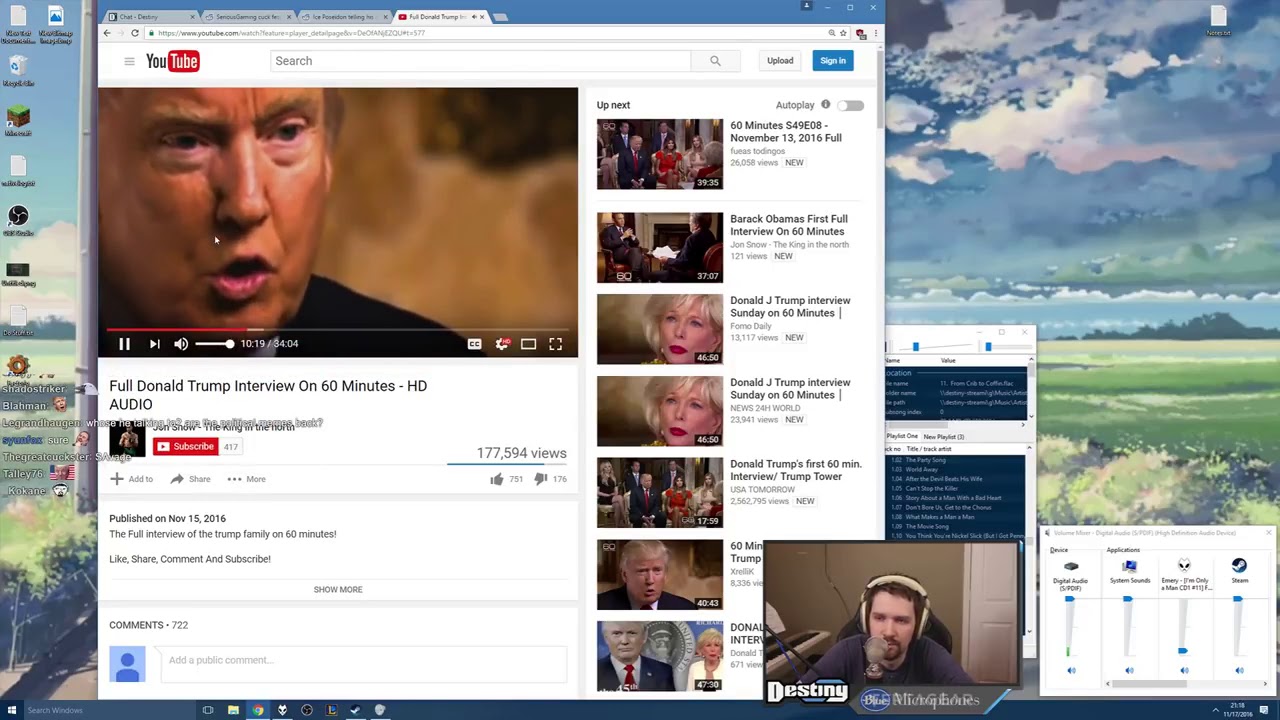Viewport: 1280px width, 720px height.
Task: Switch to theater mode
Action: pyautogui.click(x=528, y=344)
